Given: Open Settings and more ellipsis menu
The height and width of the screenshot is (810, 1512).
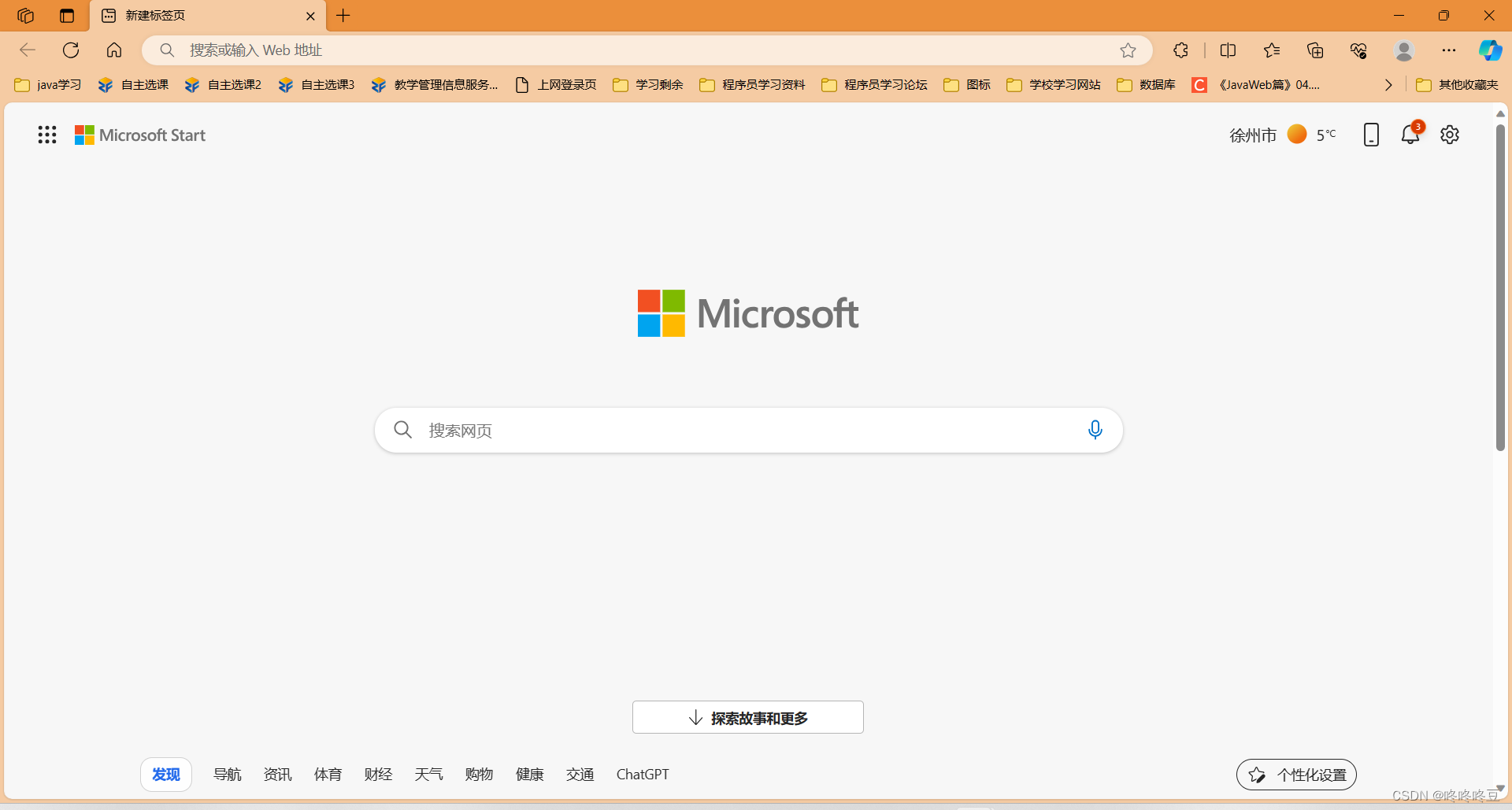Looking at the screenshot, I should pyautogui.click(x=1449, y=50).
